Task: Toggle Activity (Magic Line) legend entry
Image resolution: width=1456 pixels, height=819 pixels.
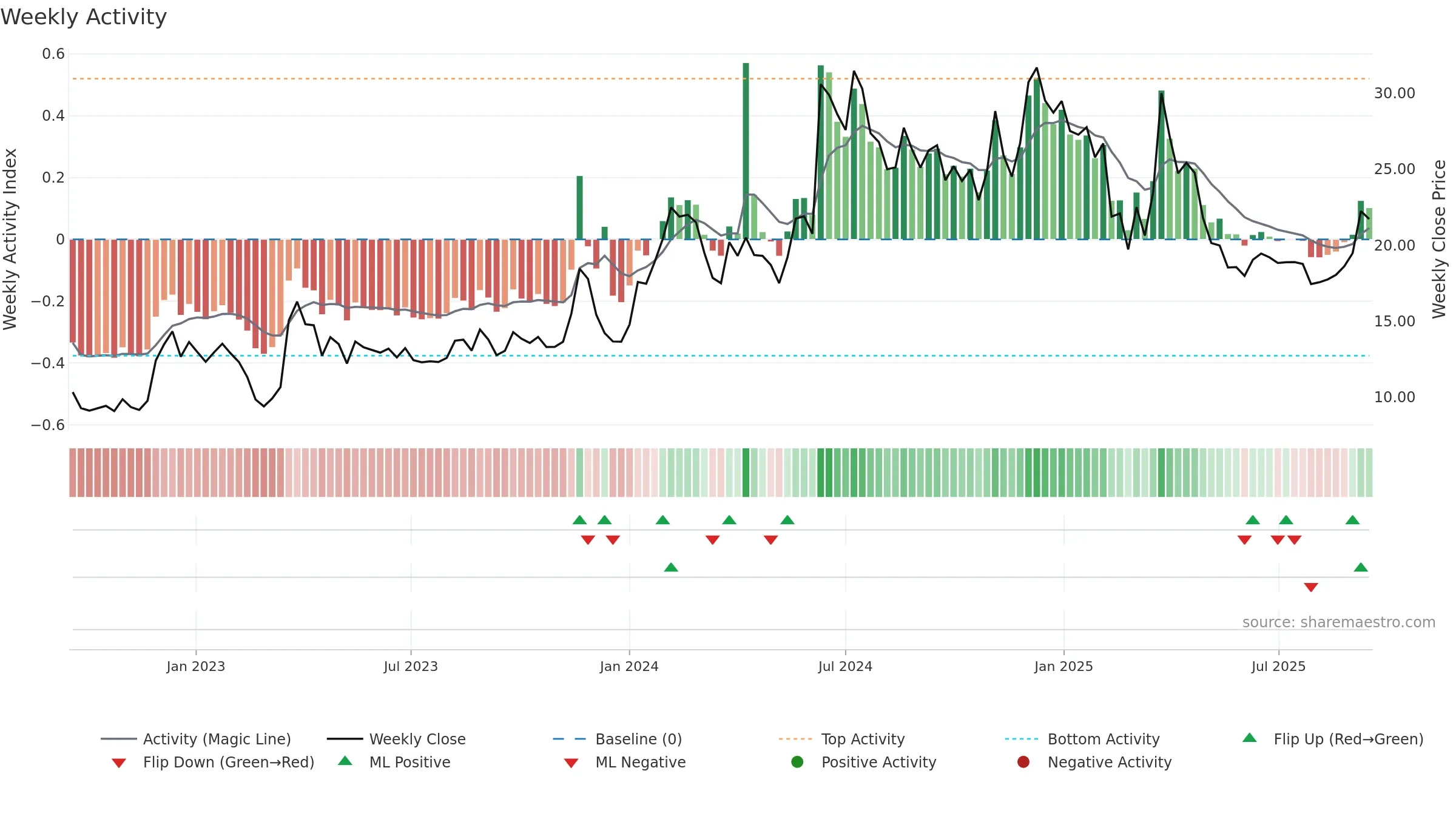Action: pyautogui.click(x=196, y=739)
